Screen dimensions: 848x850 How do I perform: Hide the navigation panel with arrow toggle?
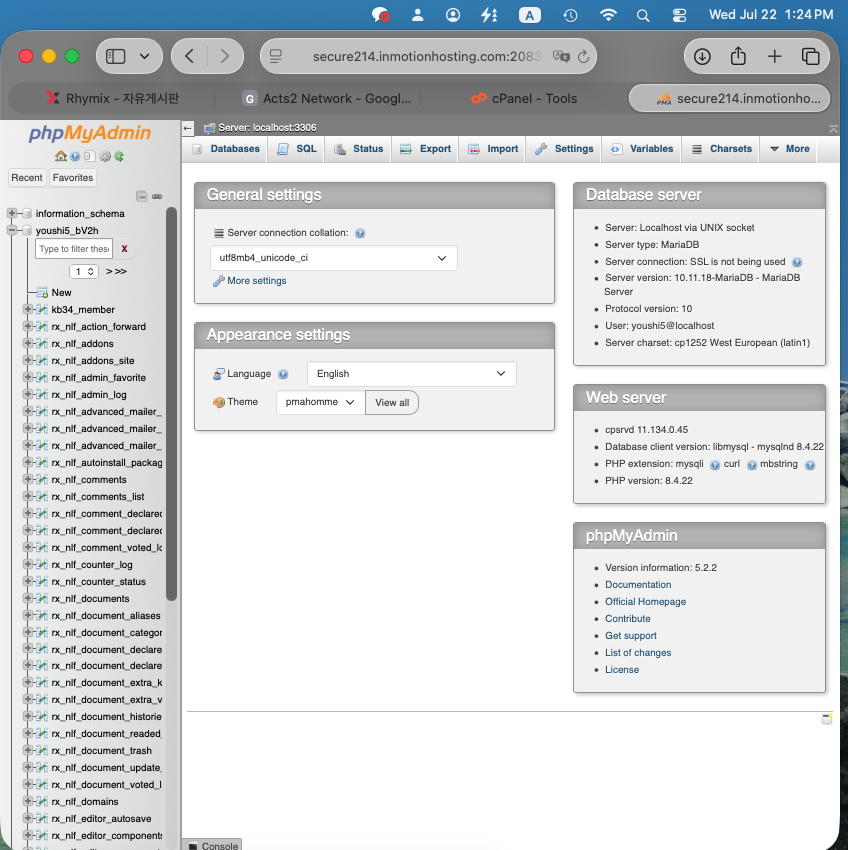pyautogui.click(x=188, y=128)
